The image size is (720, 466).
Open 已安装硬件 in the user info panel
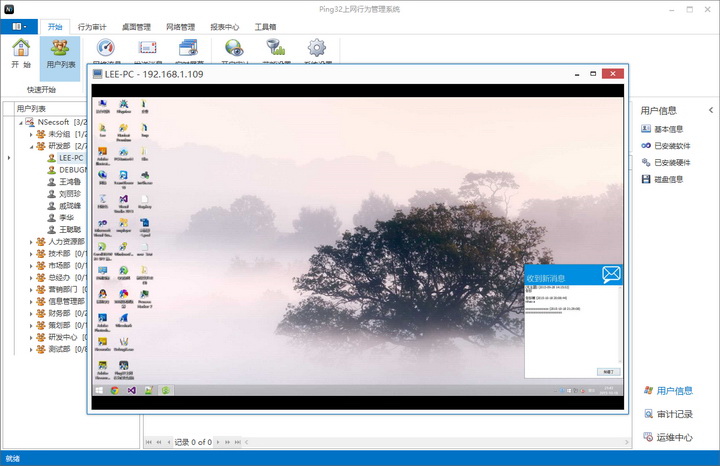pos(665,163)
